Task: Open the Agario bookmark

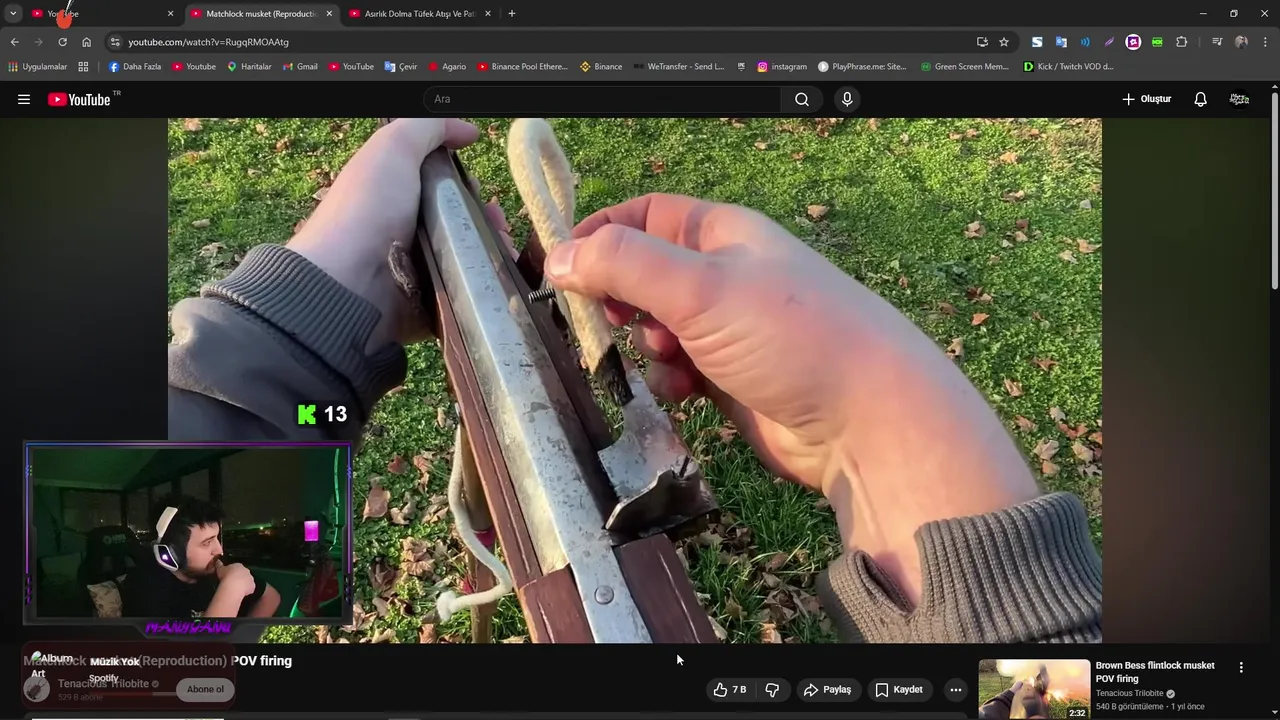Action: 447,67
